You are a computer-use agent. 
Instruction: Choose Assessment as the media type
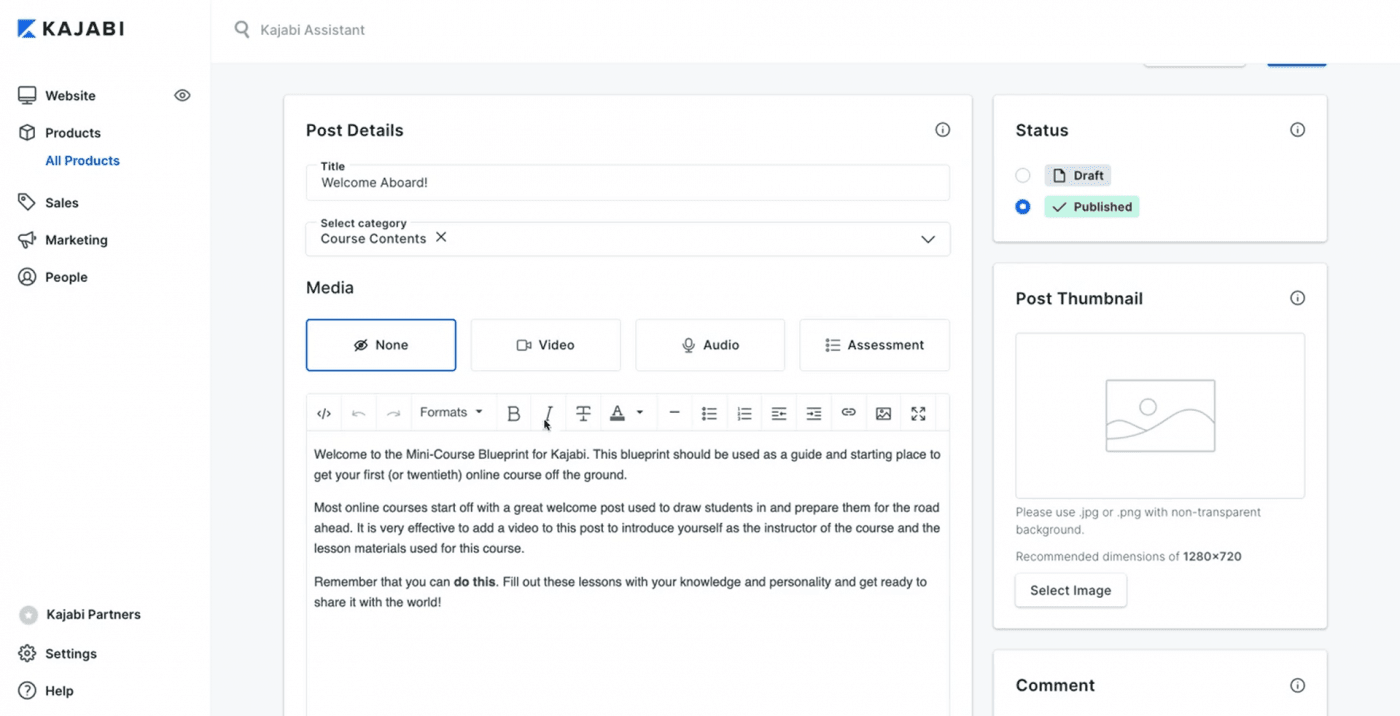click(x=875, y=345)
